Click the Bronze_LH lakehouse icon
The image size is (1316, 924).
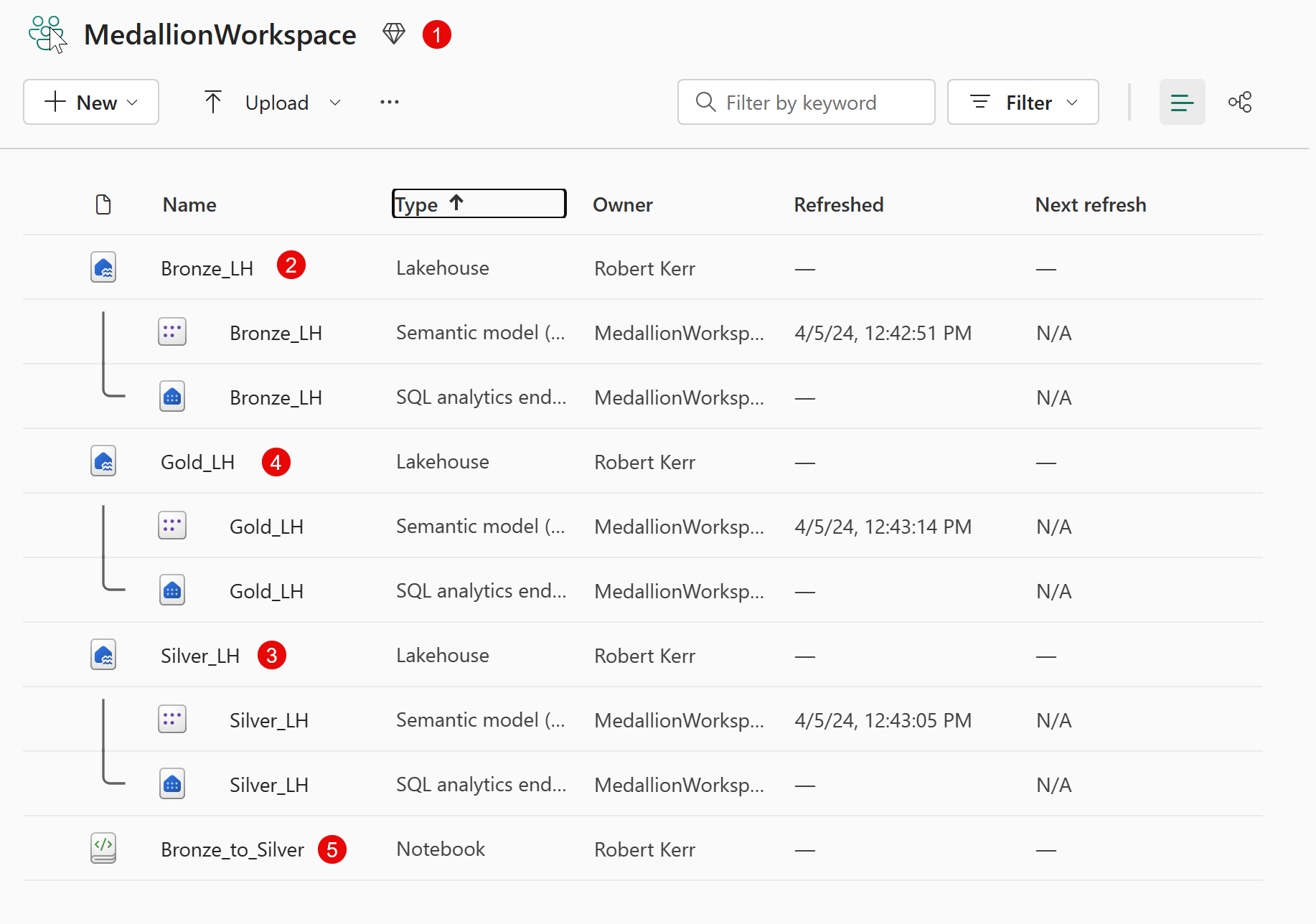point(103,268)
